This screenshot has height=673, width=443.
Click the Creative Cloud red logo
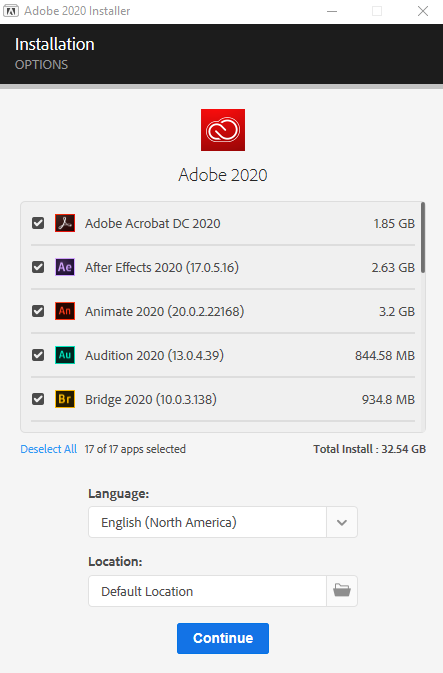pyautogui.click(x=223, y=130)
